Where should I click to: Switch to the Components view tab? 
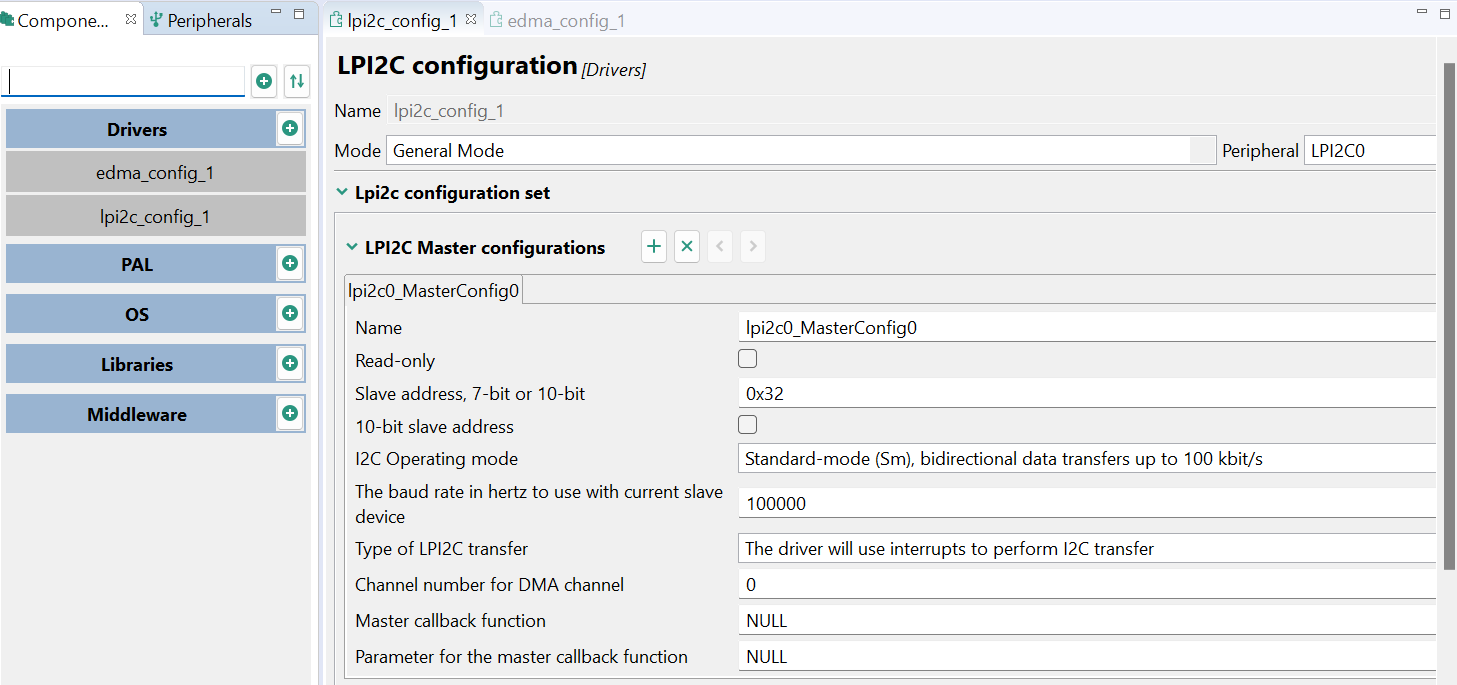click(x=62, y=20)
